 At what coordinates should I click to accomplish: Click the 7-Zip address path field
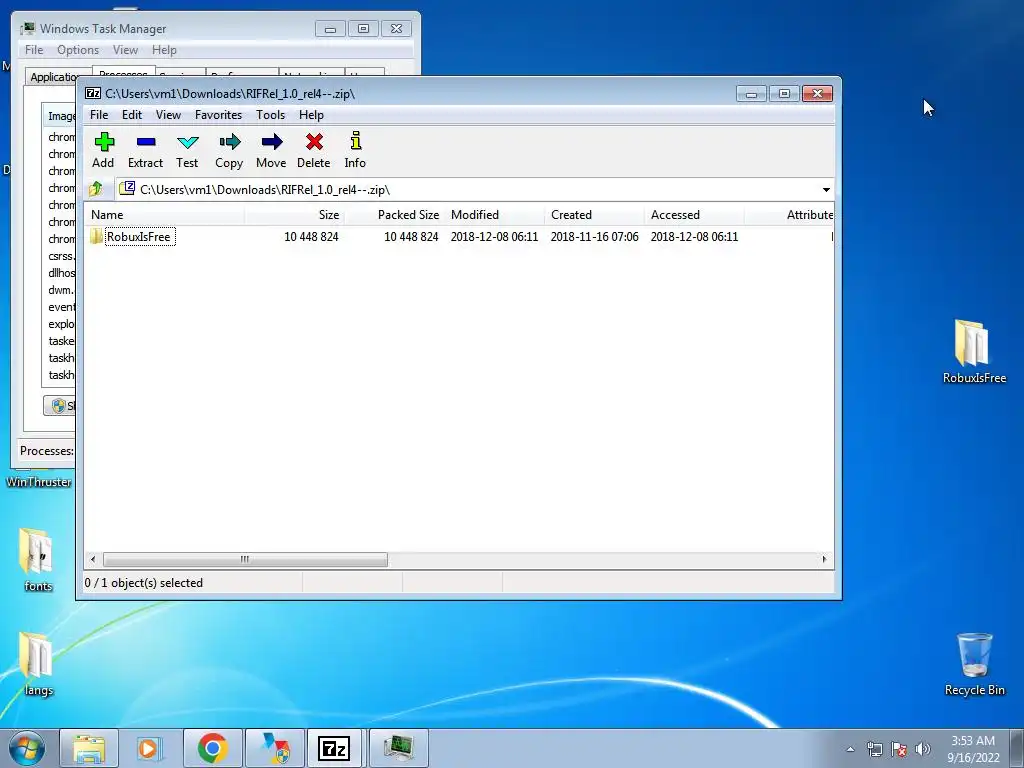click(x=475, y=189)
